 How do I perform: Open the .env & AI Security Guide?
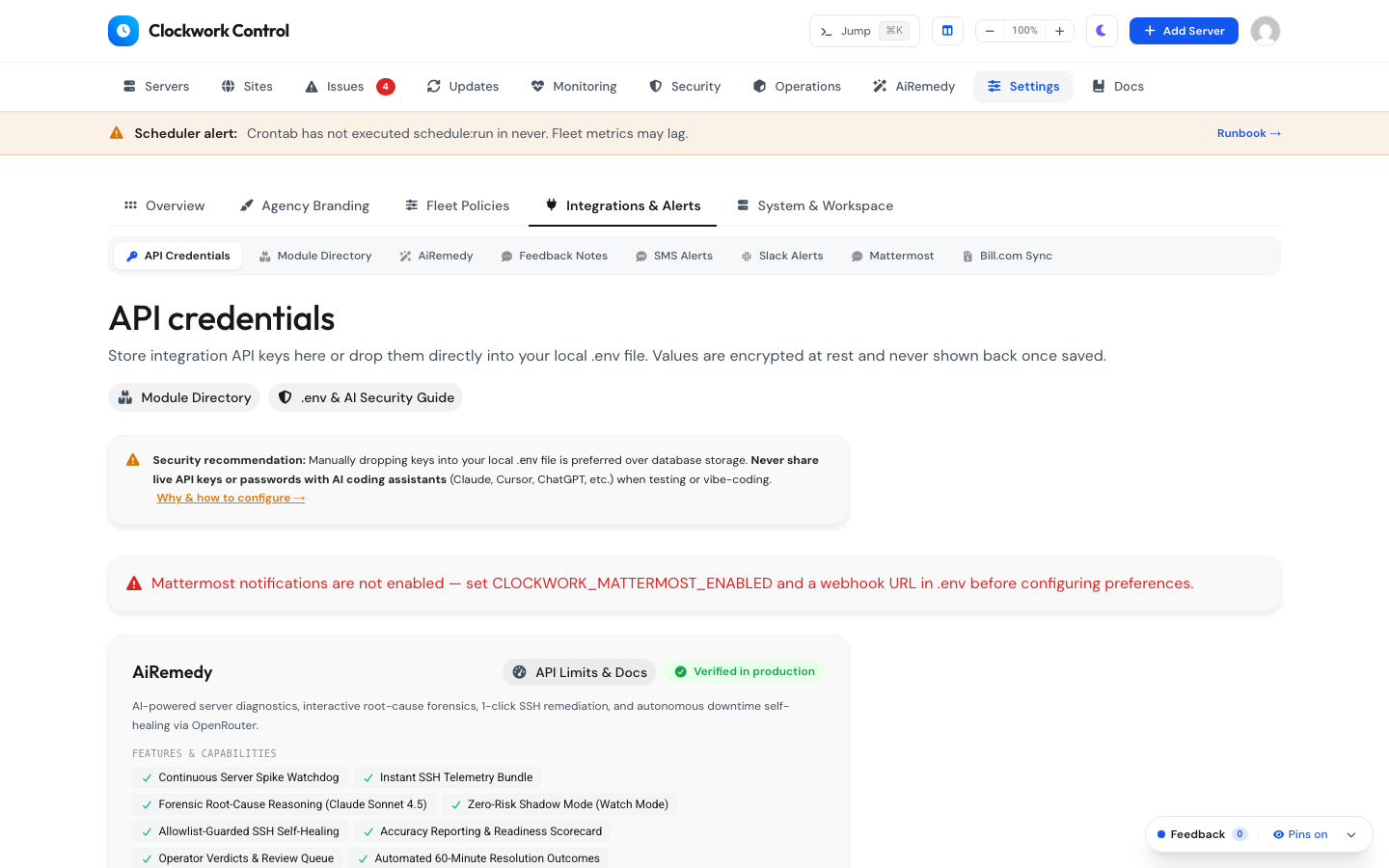366,397
